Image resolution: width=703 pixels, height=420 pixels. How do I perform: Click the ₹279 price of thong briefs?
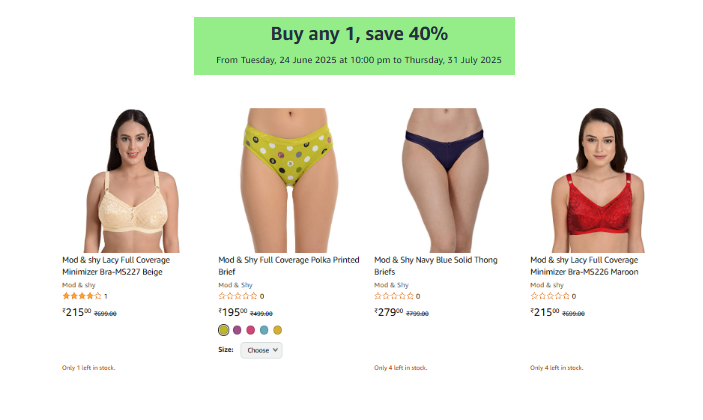tap(390, 312)
